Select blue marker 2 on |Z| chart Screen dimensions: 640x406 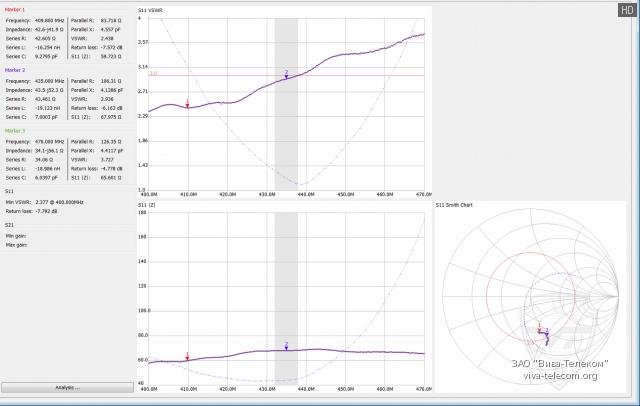(286, 346)
